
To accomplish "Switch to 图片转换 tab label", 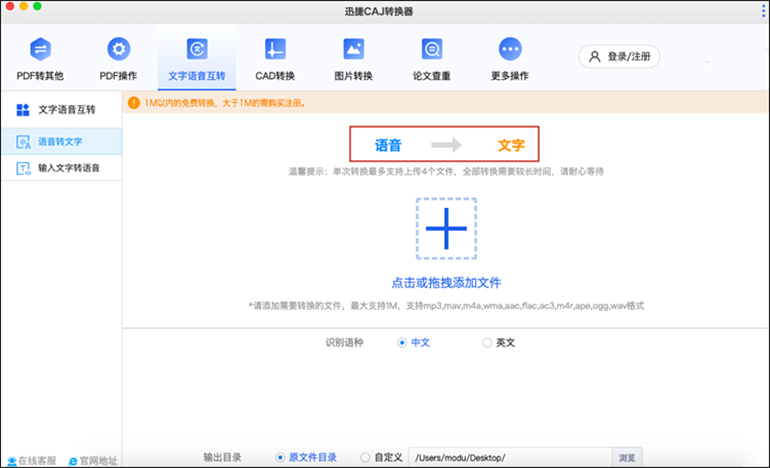I will click(354, 76).
